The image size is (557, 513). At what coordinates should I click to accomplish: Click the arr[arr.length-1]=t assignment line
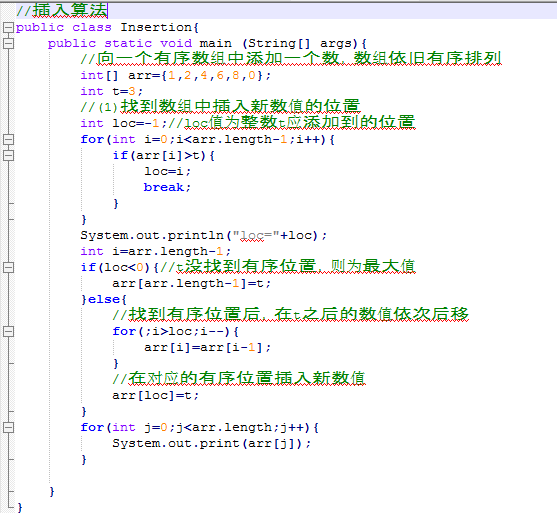pyautogui.click(x=191, y=283)
